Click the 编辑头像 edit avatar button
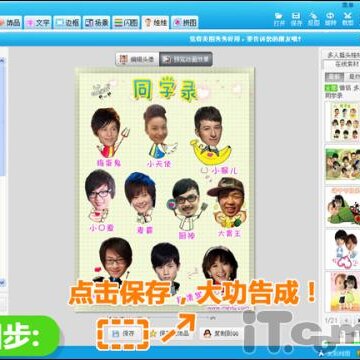This screenshot has height=360, width=360. tap(137, 59)
